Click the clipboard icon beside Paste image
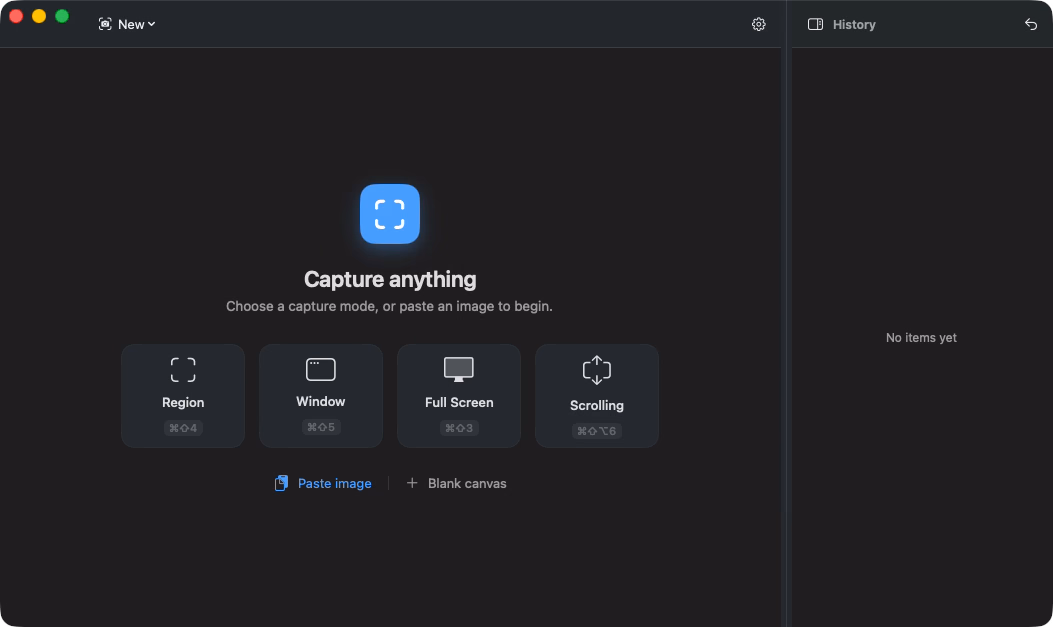Image resolution: width=1053 pixels, height=627 pixels. pos(281,483)
